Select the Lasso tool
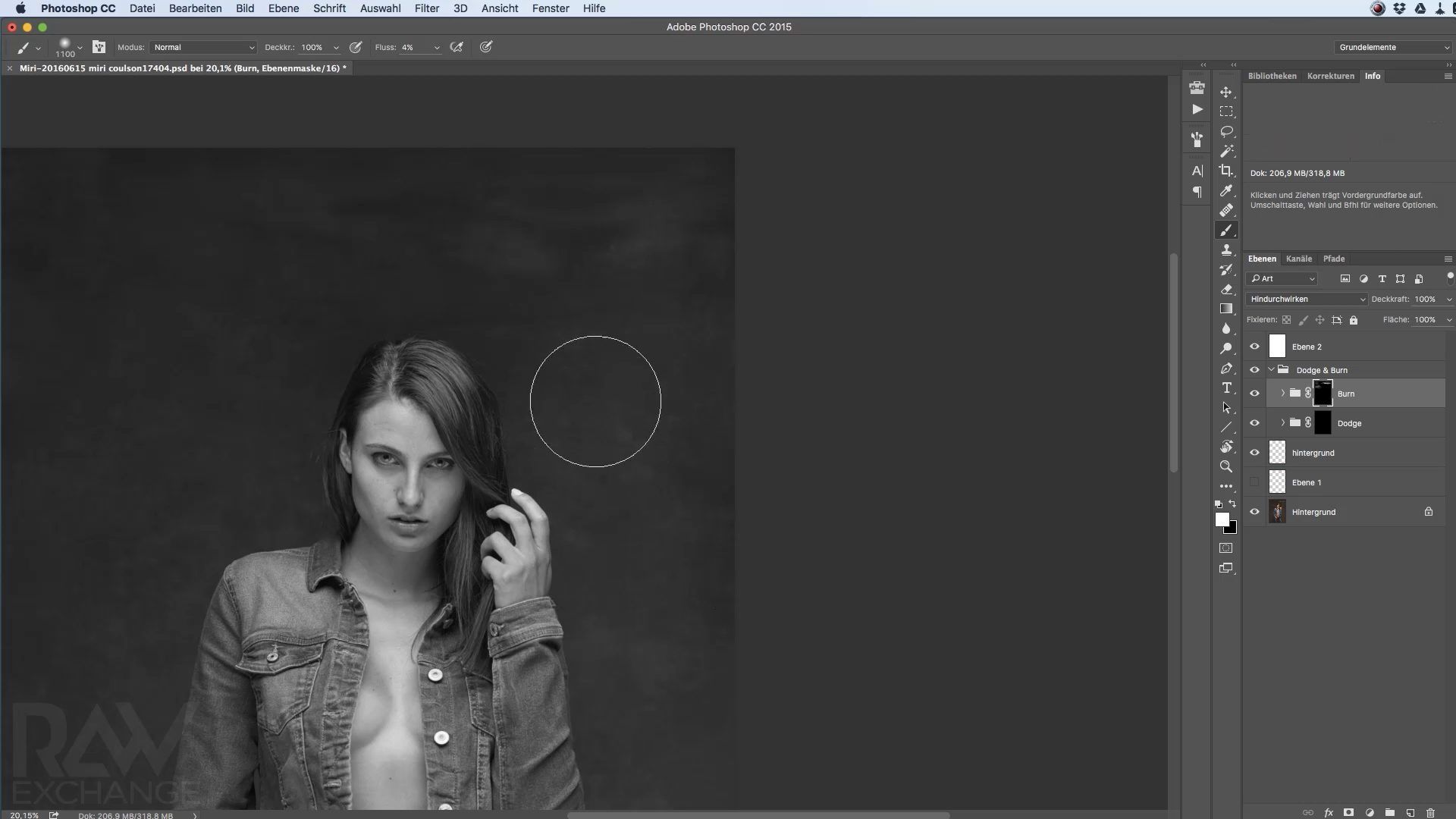This screenshot has height=819, width=1456. [x=1226, y=131]
